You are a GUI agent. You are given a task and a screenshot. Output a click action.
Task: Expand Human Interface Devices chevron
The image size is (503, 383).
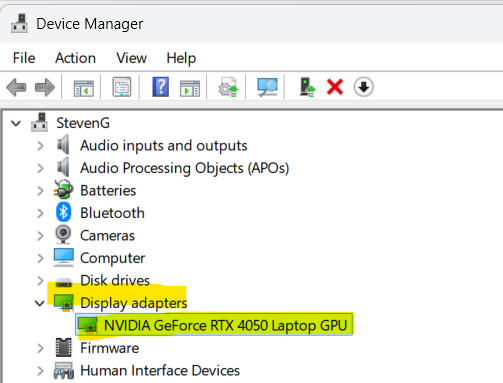(40, 371)
